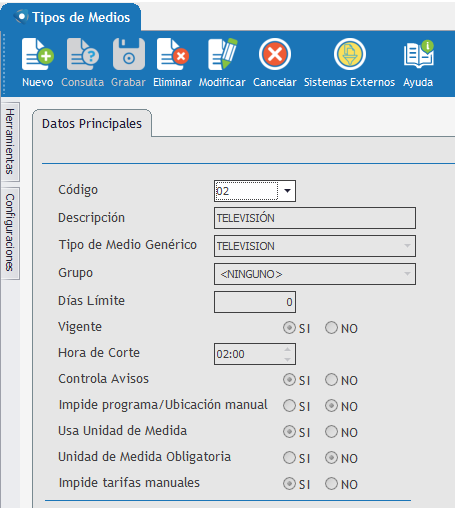Open the Tipo de Medio Genérico dropdown

pyautogui.click(x=315, y=246)
